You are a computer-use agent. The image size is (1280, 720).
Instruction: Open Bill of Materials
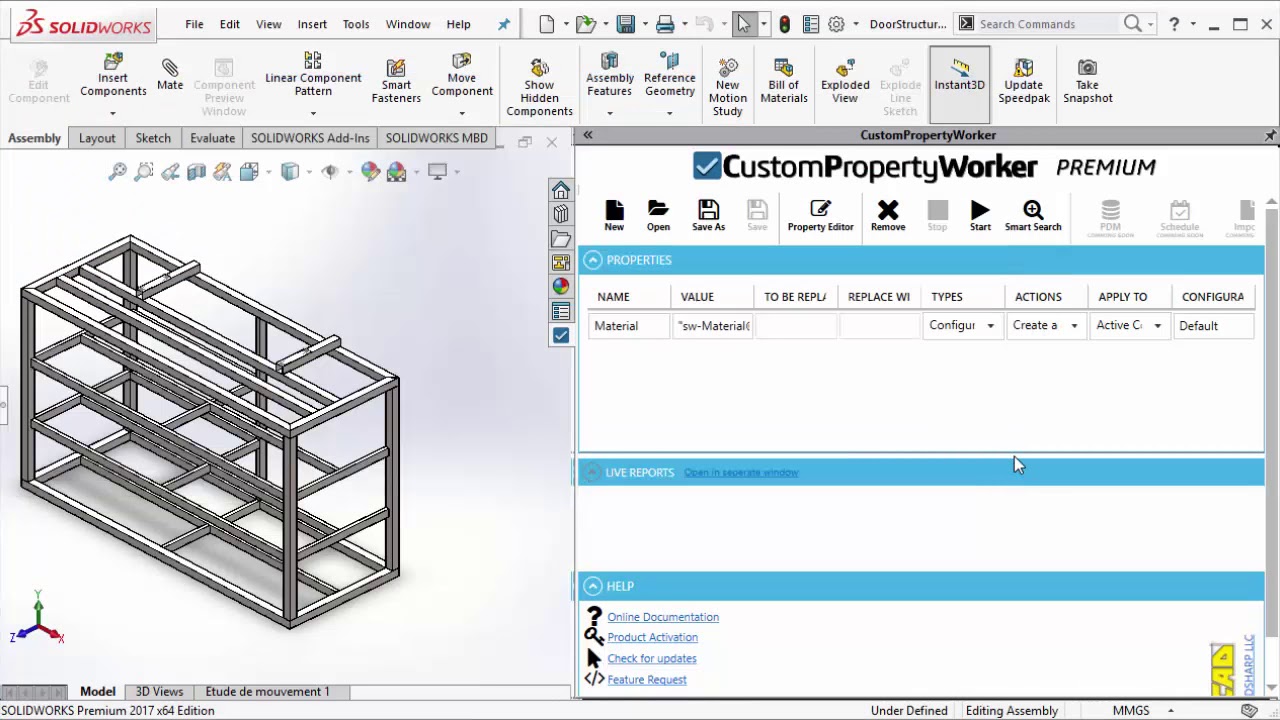point(783,80)
